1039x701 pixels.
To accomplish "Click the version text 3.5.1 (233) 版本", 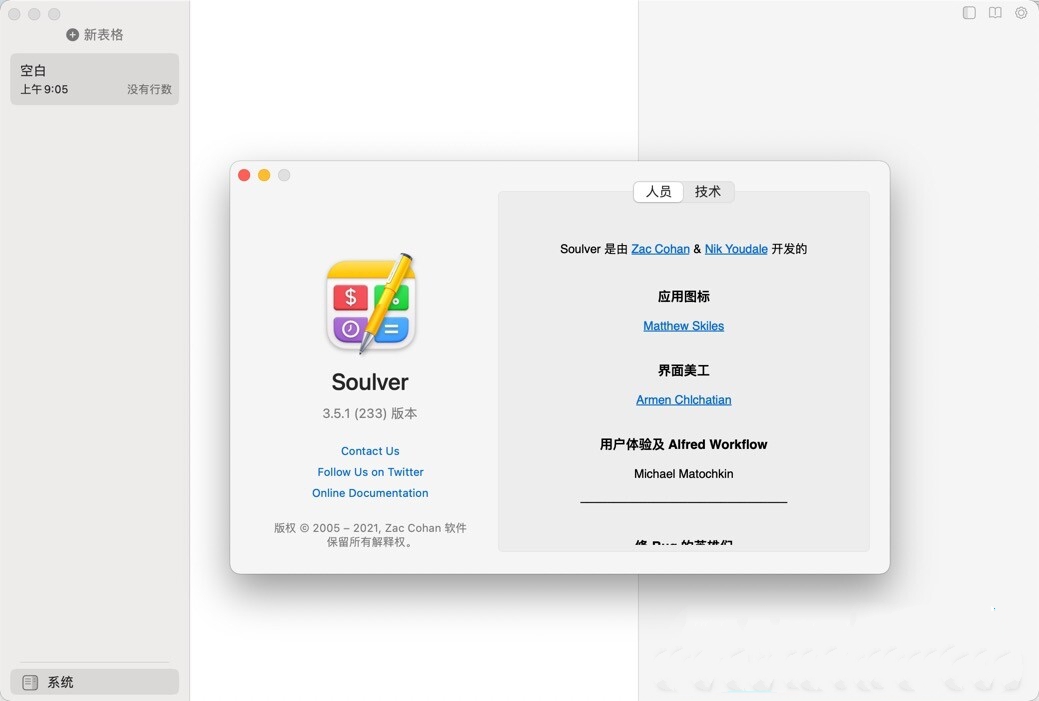I will click(370, 413).
